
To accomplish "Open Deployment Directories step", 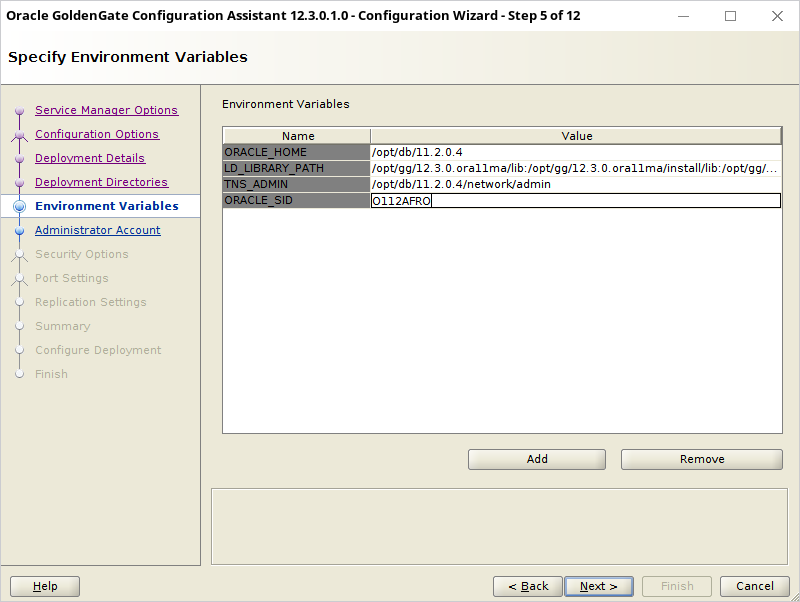I will pyautogui.click(x=101, y=182).
